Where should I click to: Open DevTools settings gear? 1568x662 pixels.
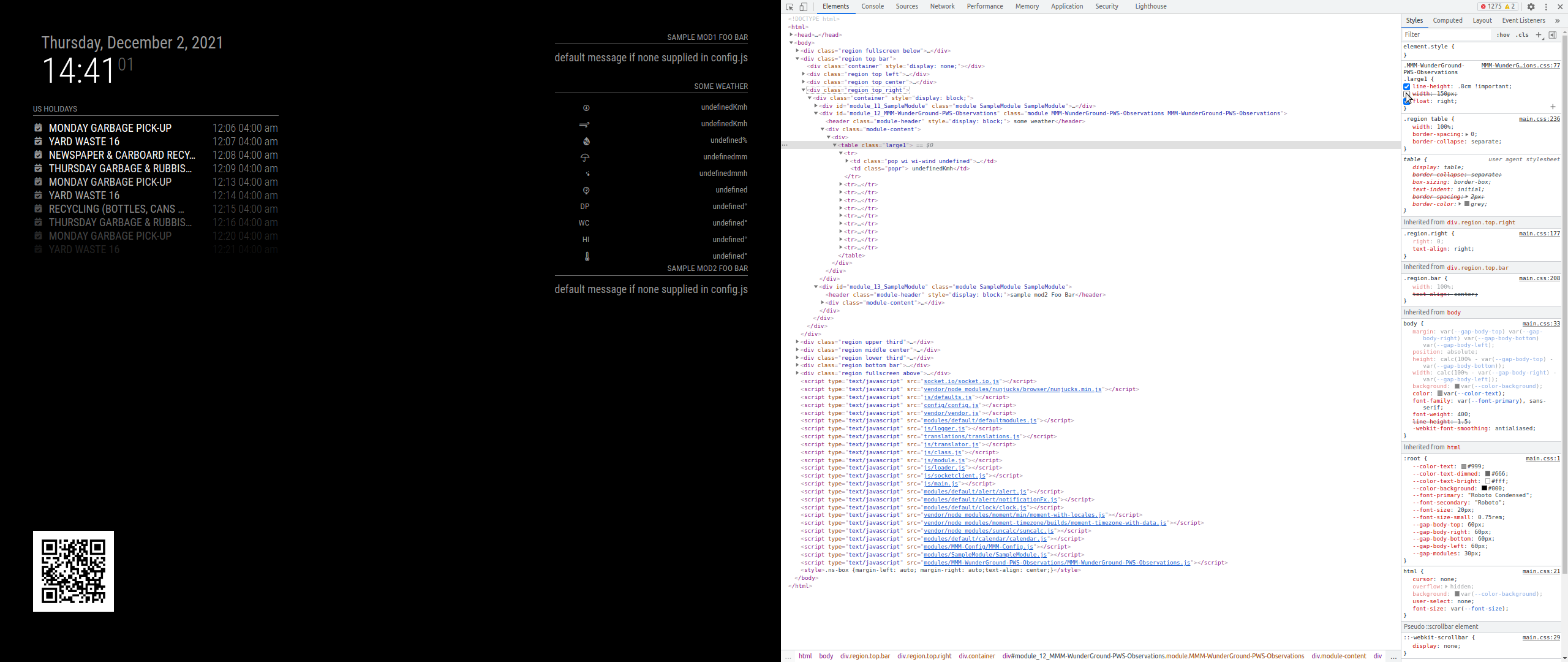coord(1531,7)
